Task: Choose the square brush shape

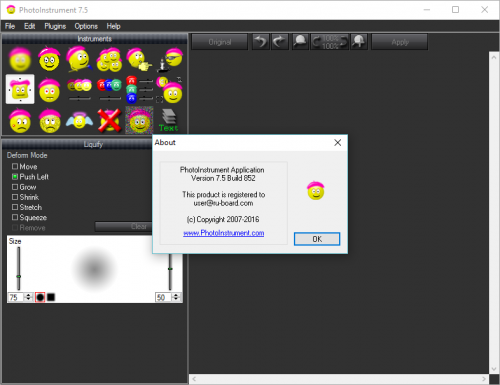Action: [51, 297]
